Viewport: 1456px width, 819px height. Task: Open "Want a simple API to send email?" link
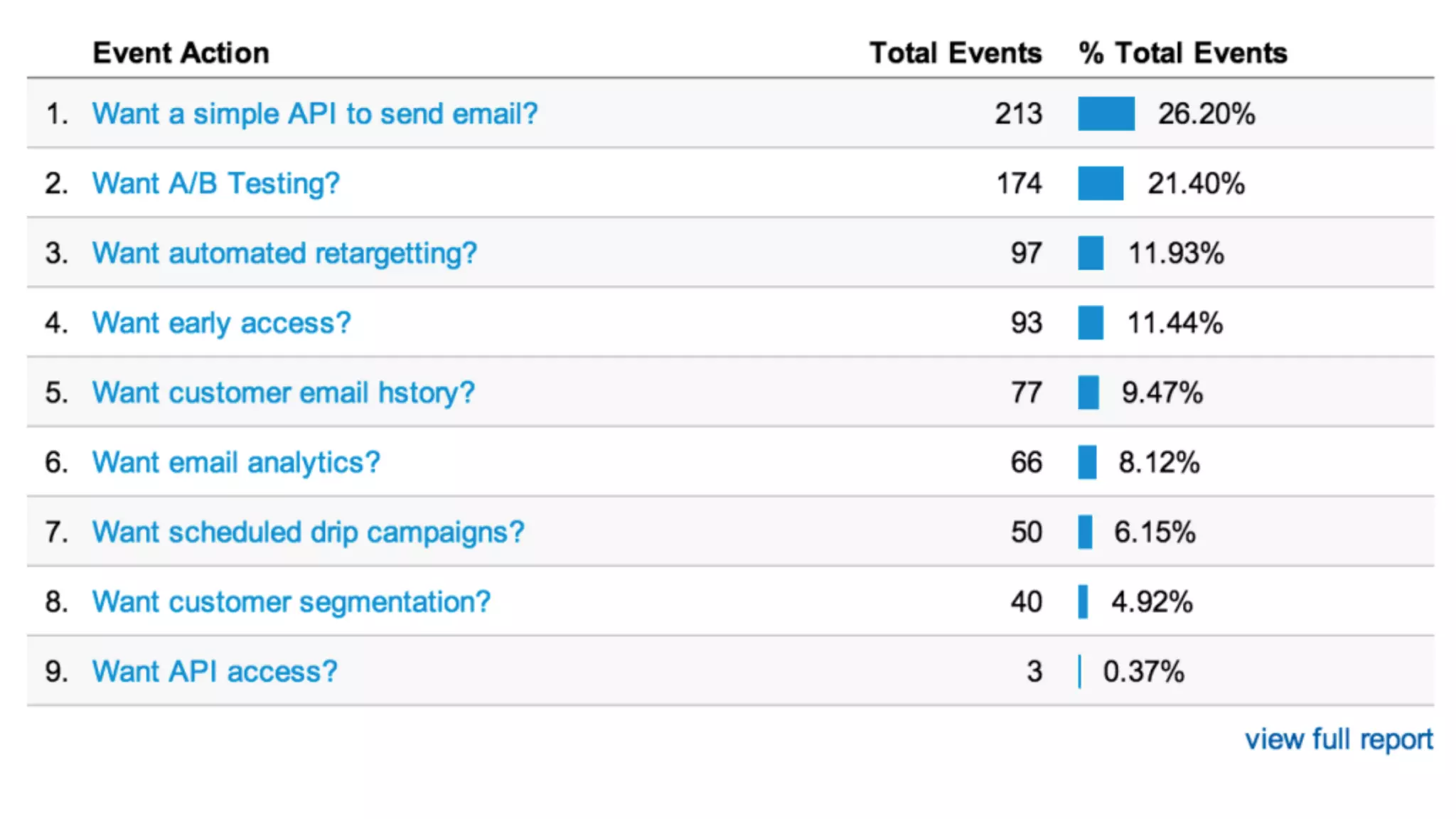coord(315,114)
